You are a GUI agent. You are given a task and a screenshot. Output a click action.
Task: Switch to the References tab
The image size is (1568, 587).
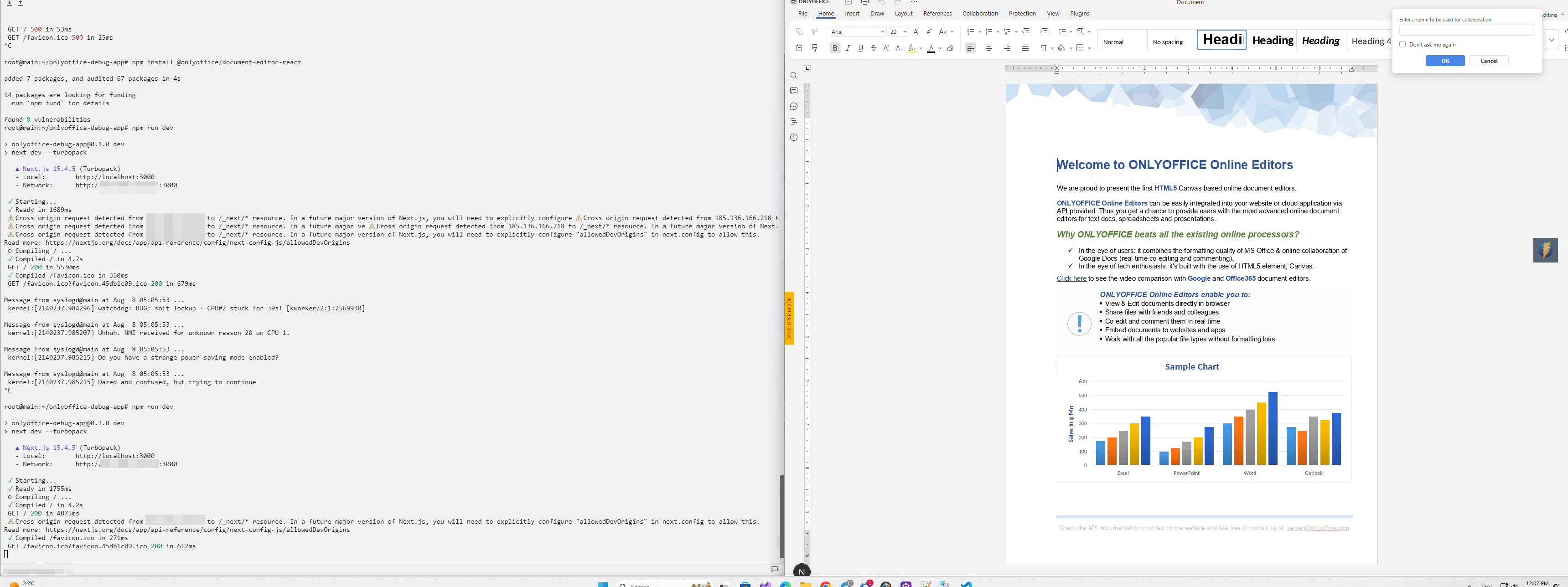click(x=937, y=13)
